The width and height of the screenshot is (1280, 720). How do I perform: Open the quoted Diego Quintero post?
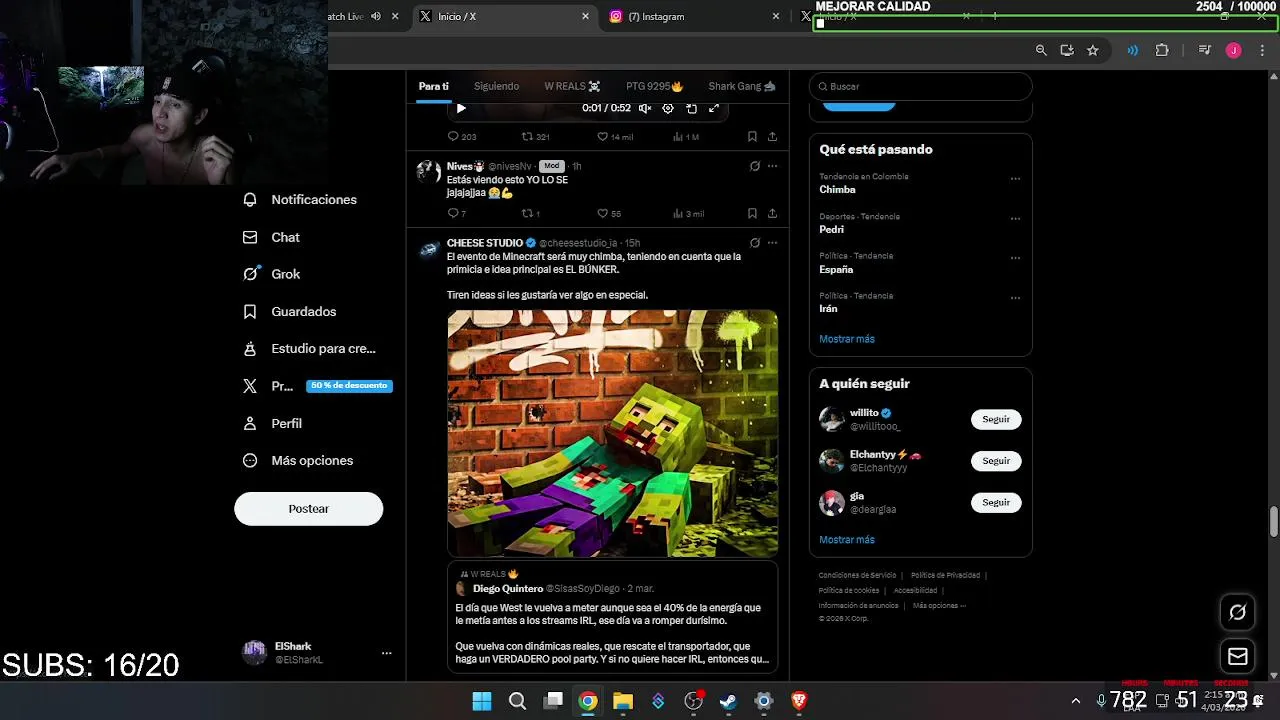612,616
